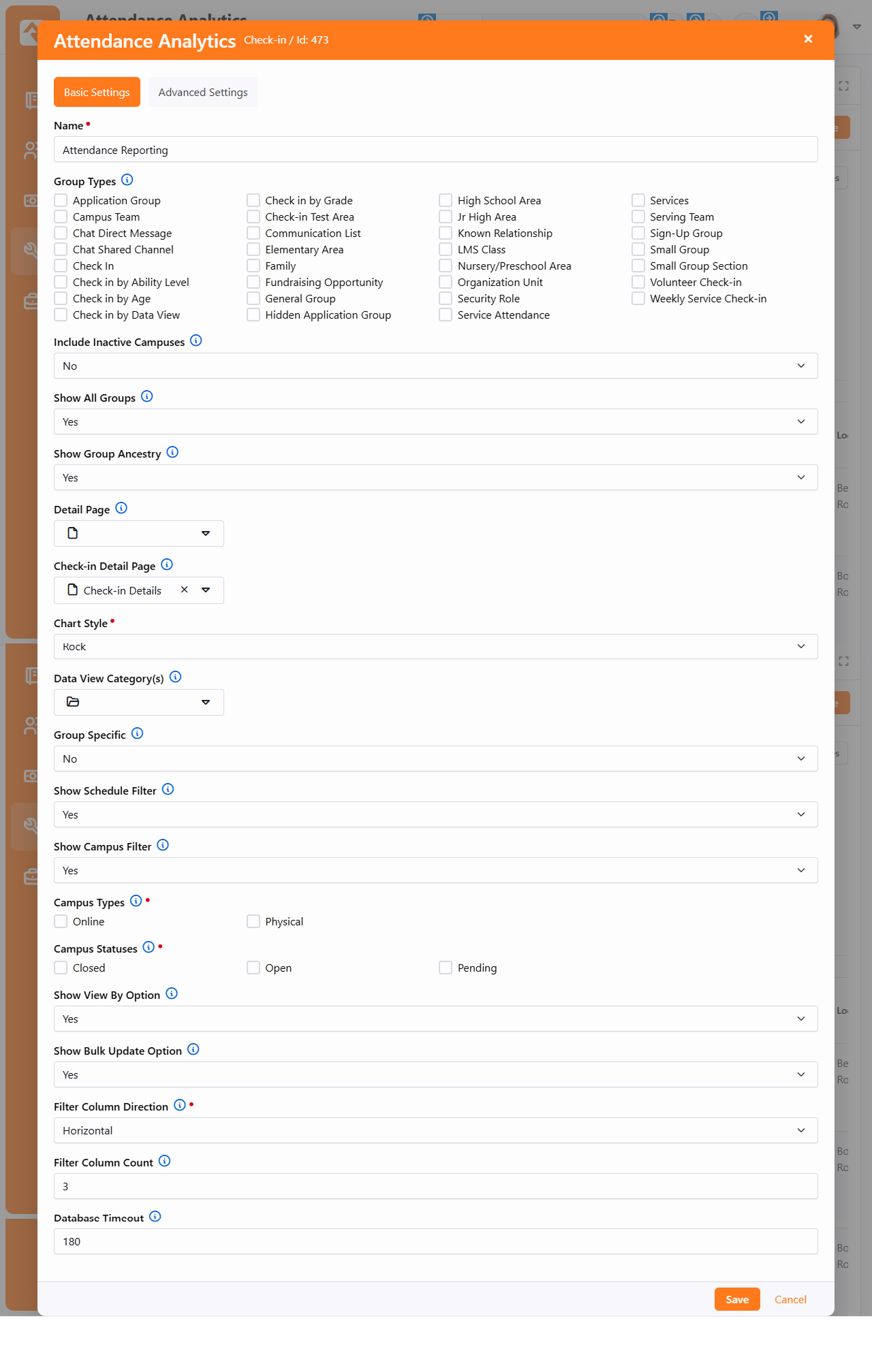
Task: Expand the Show All Groups dropdown
Action: pos(435,422)
